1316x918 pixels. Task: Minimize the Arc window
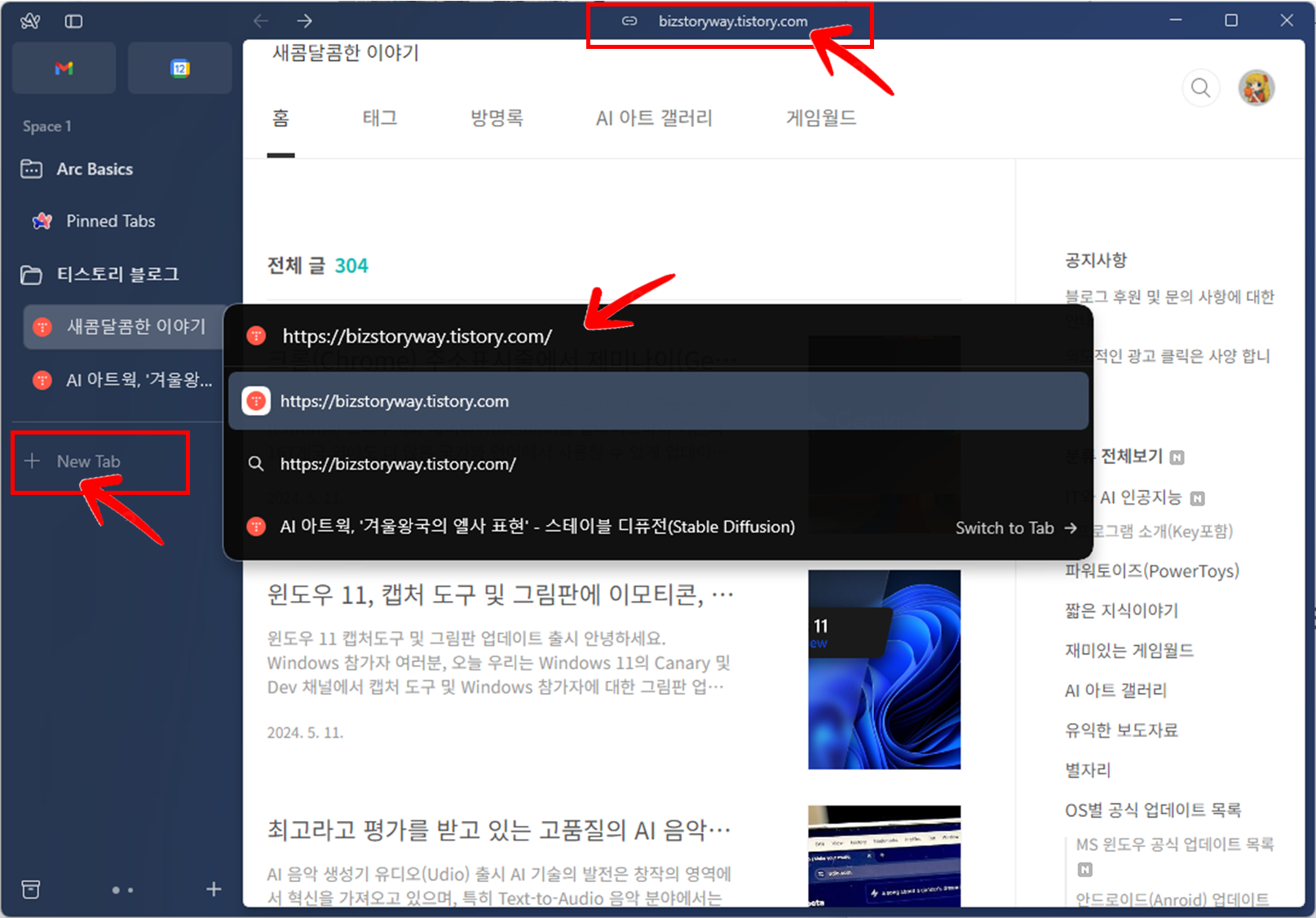[1176, 20]
